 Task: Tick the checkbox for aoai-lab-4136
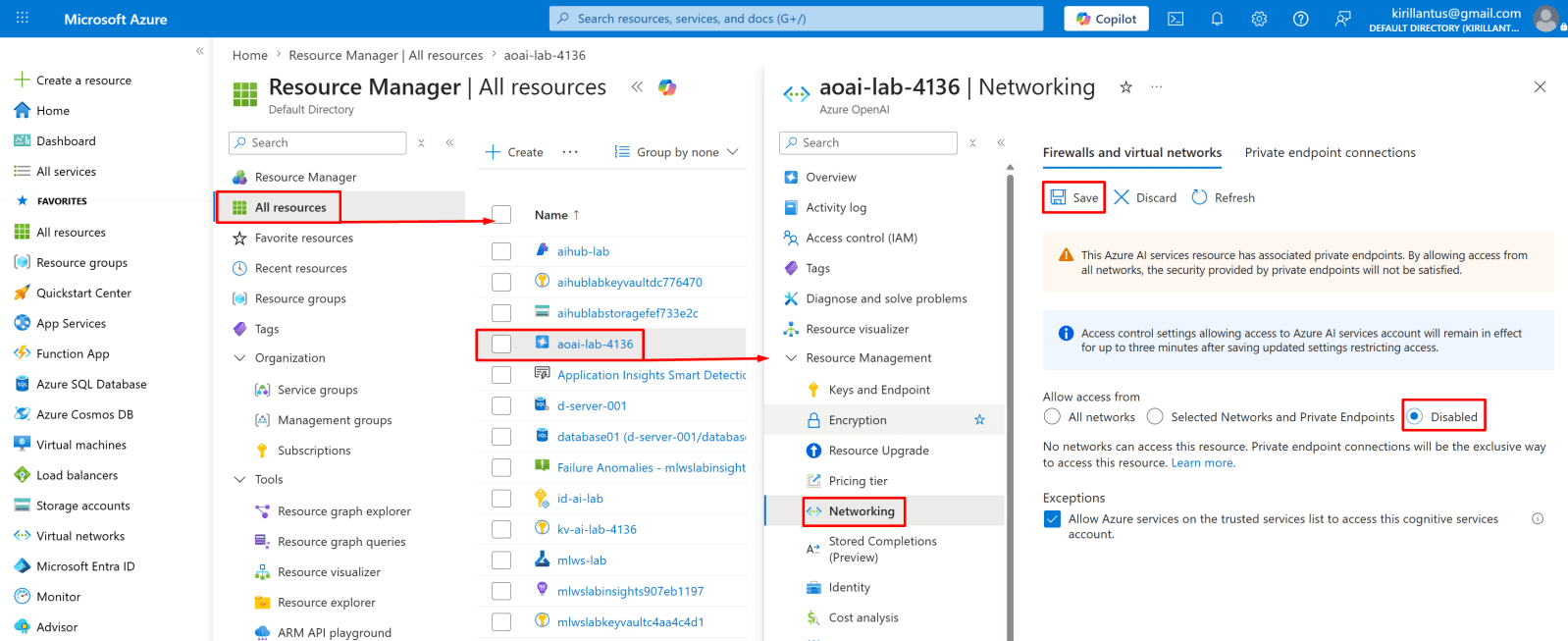tap(501, 344)
